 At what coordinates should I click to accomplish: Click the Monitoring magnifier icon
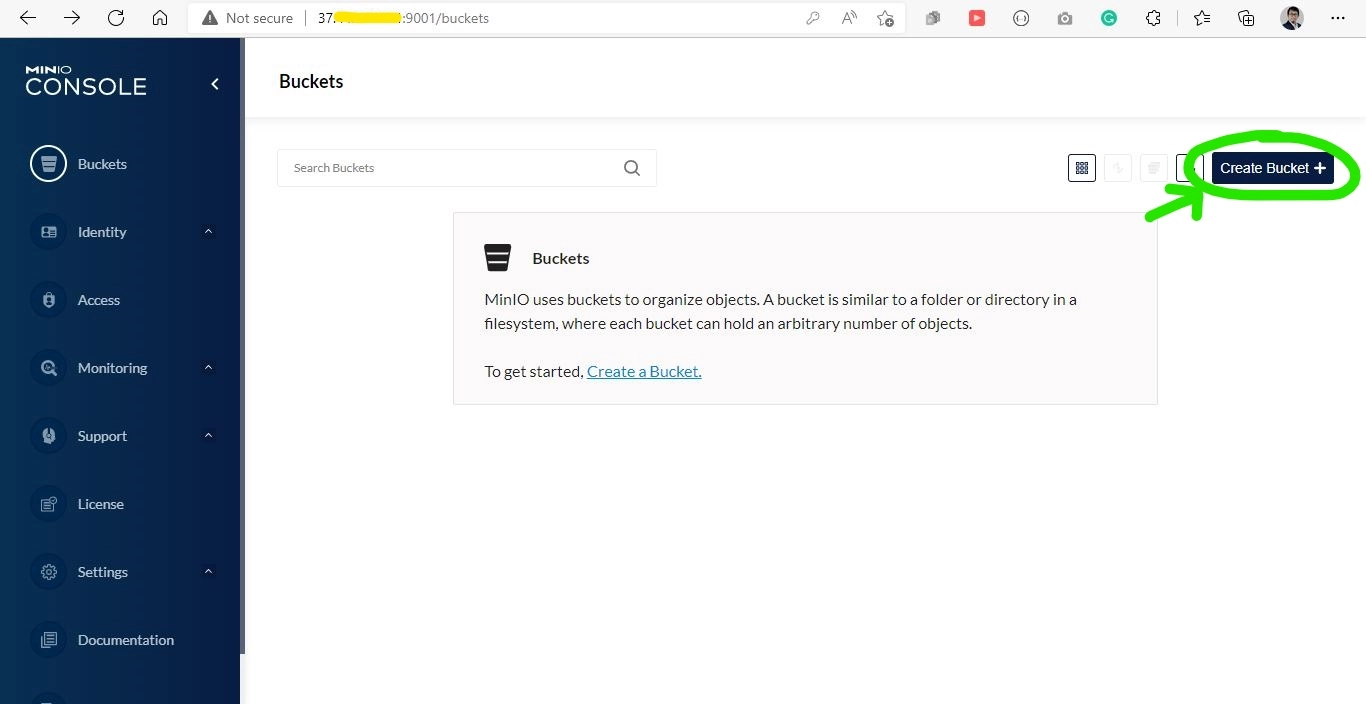point(48,368)
